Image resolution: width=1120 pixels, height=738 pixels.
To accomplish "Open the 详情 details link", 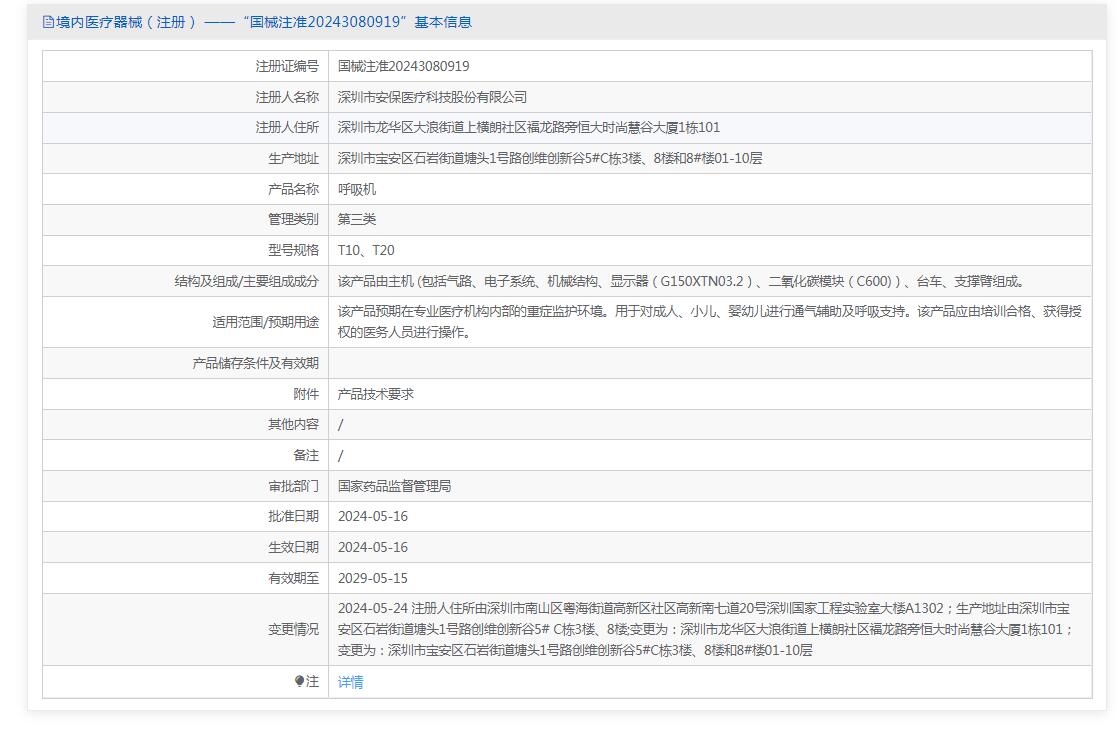I will pos(350,682).
